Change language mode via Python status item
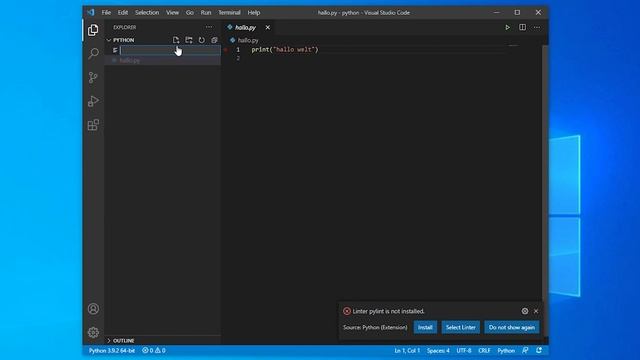The width and height of the screenshot is (640, 360). click(506, 350)
